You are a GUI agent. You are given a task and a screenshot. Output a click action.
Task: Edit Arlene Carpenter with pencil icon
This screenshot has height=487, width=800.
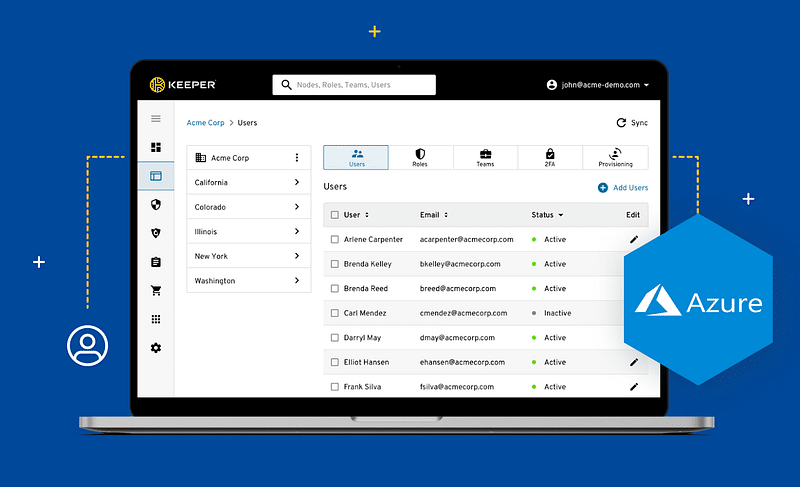[x=634, y=240]
